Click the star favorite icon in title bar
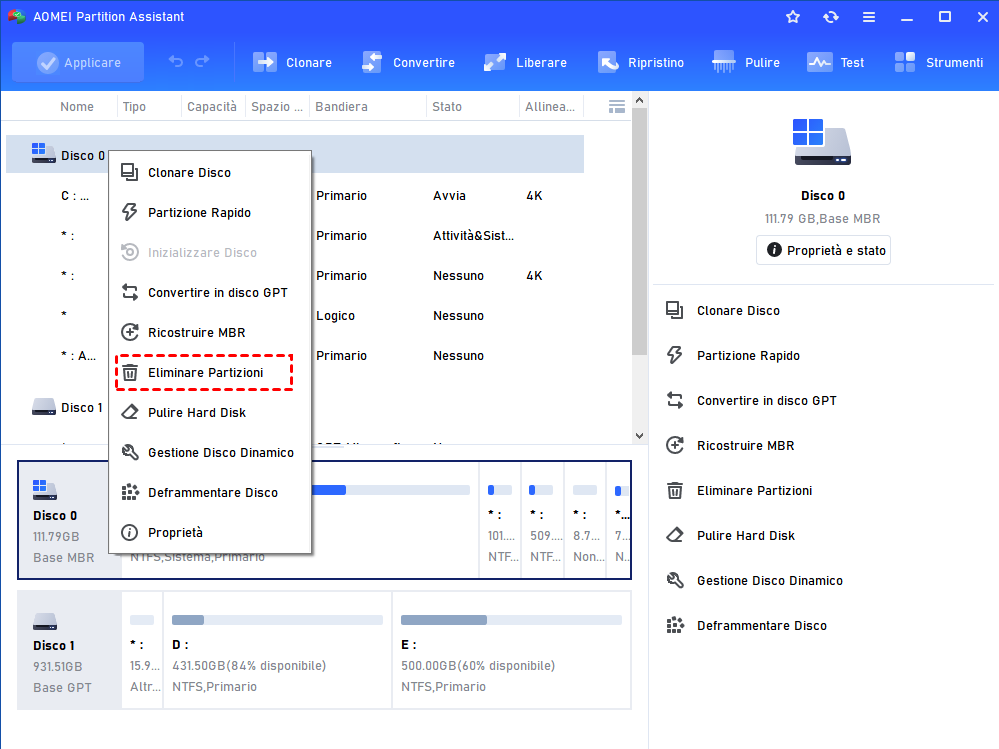The width and height of the screenshot is (999, 749). pyautogui.click(x=793, y=17)
